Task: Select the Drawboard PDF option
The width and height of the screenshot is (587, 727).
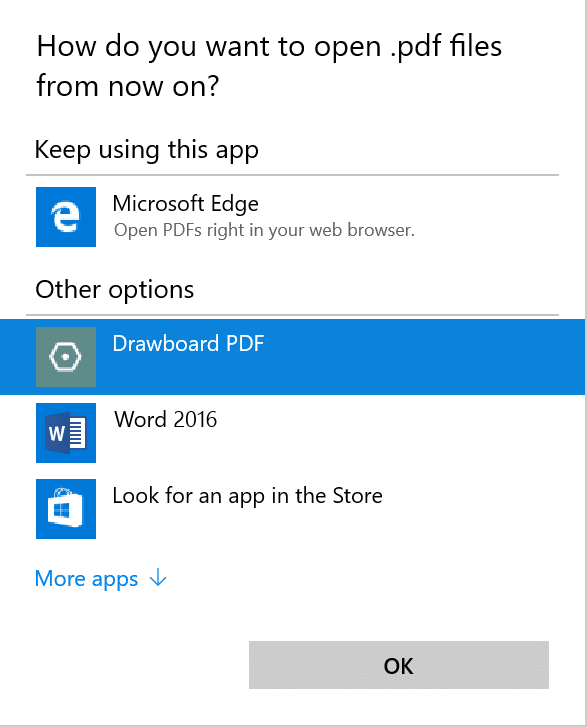Action: (x=293, y=357)
